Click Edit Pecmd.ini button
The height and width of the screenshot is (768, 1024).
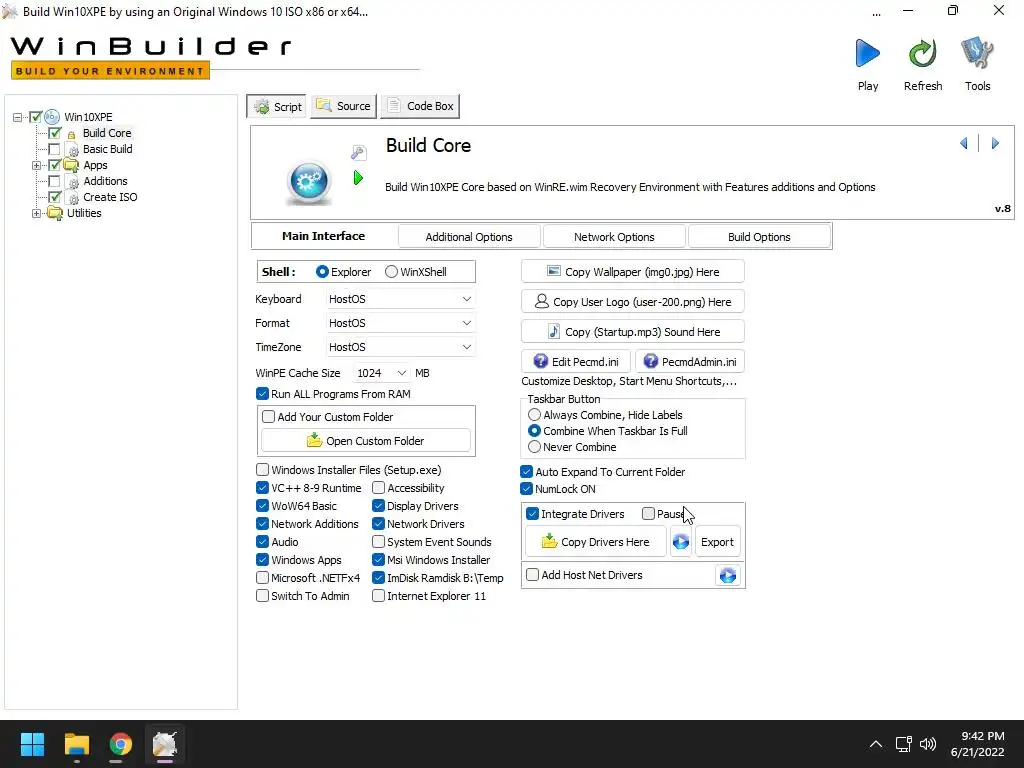tap(576, 362)
